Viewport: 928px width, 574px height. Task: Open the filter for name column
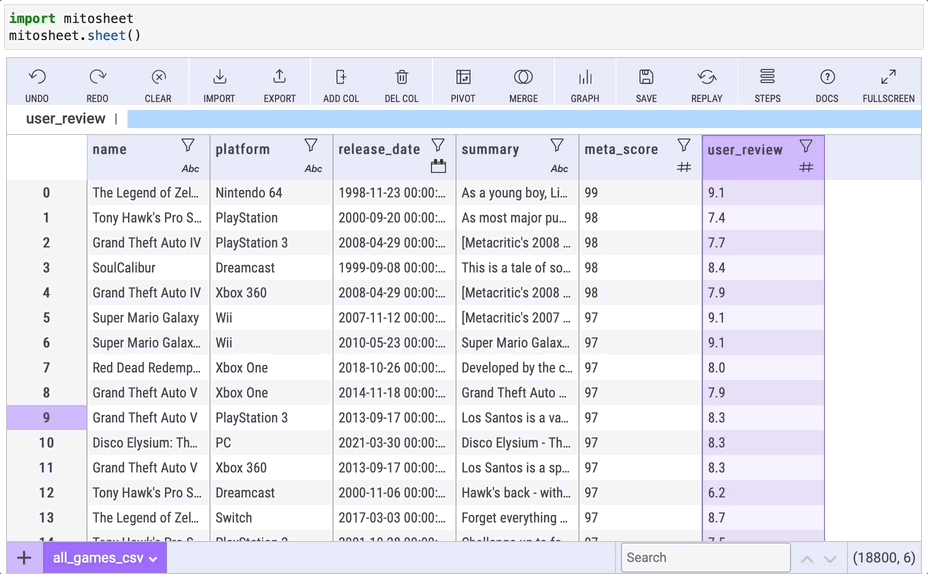click(x=188, y=146)
